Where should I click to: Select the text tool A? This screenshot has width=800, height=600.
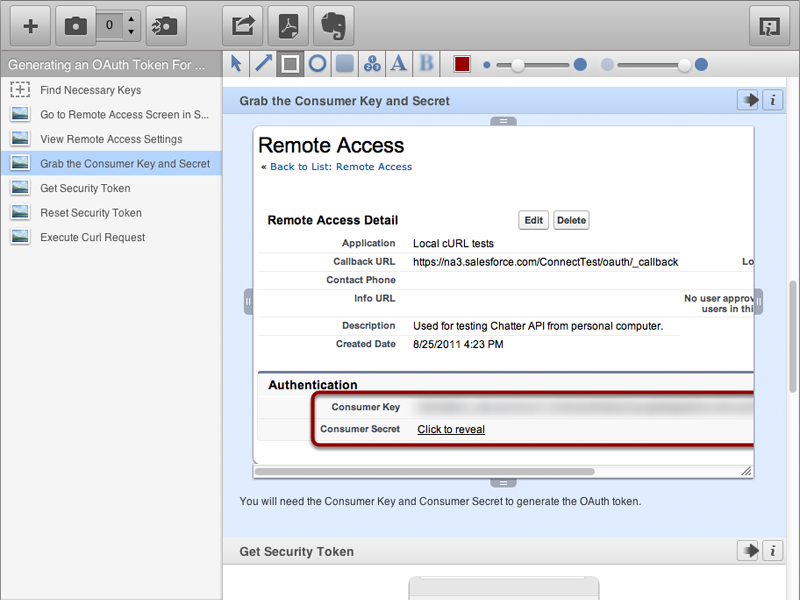click(398, 64)
